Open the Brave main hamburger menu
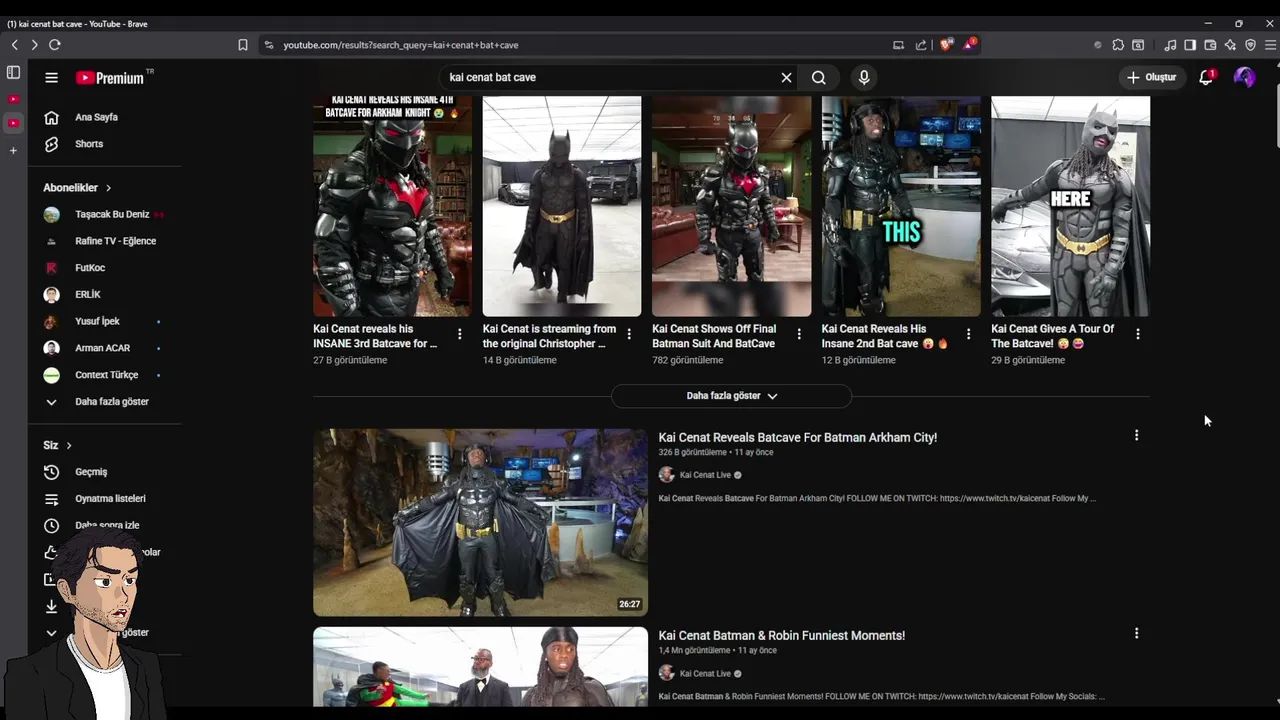1280x720 pixels. (1270, 45)
